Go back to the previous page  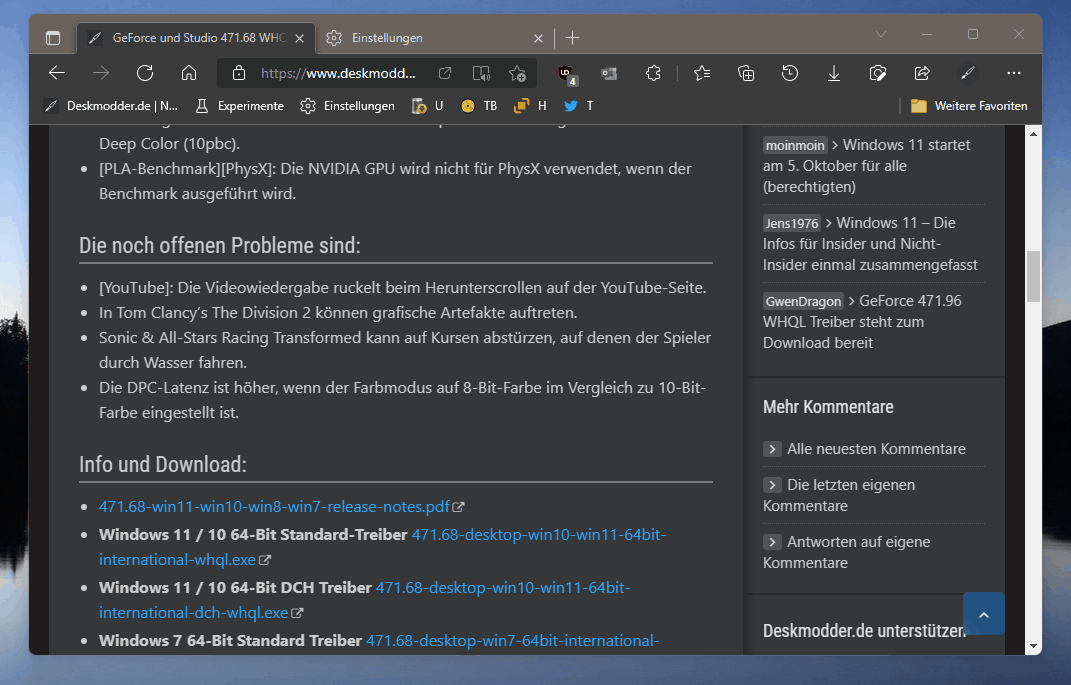click(57, 73)
